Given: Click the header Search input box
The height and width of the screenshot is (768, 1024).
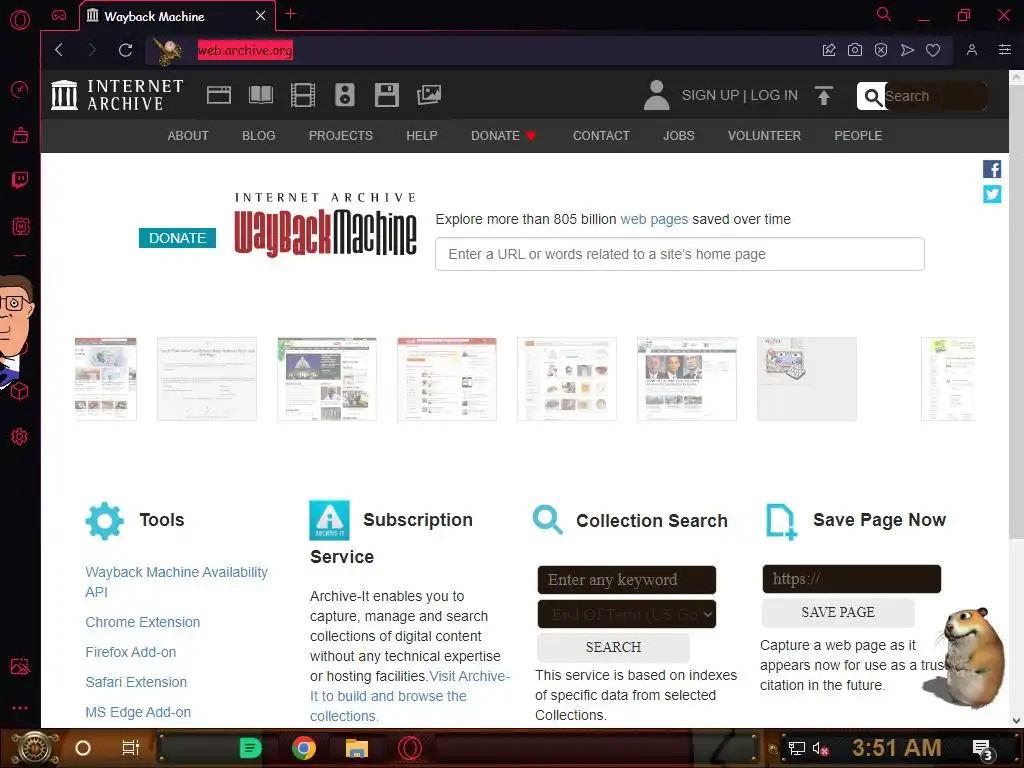Looking at the screenshot, I should tap(935, 96).
